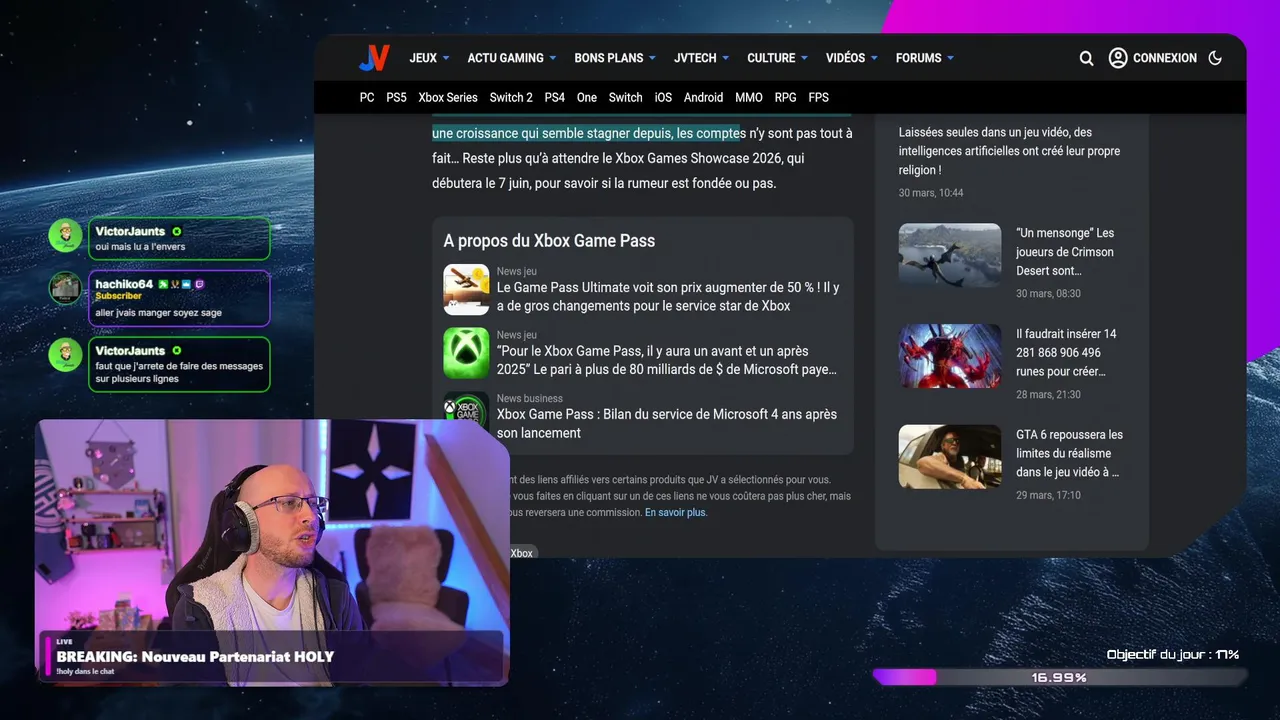The height and width of the screenshot is (720, 1280).
Task: Click the '29 mars, 17:10' timestamp
Action: click(x=1048, y=495)
